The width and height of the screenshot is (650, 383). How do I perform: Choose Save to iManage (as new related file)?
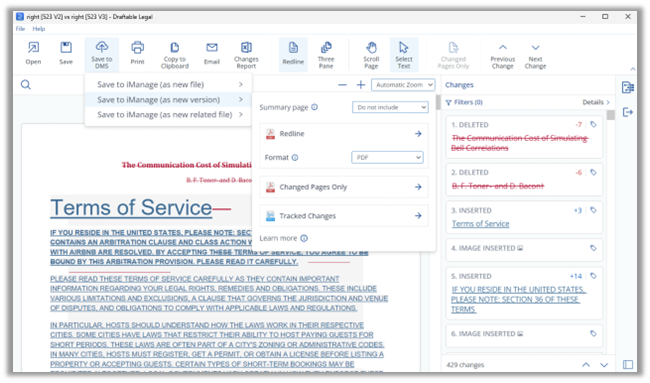click(x=168, y=115)
